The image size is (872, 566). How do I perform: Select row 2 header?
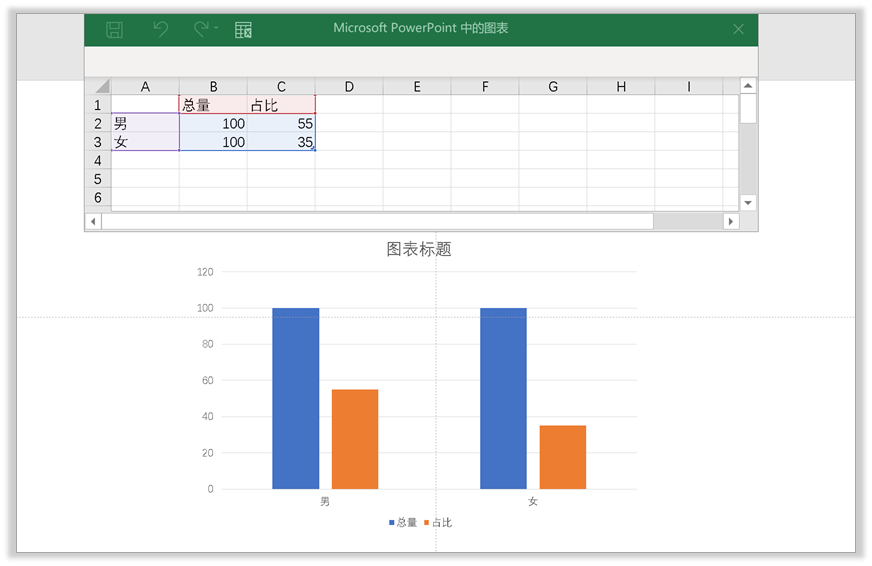pos(98,123)
